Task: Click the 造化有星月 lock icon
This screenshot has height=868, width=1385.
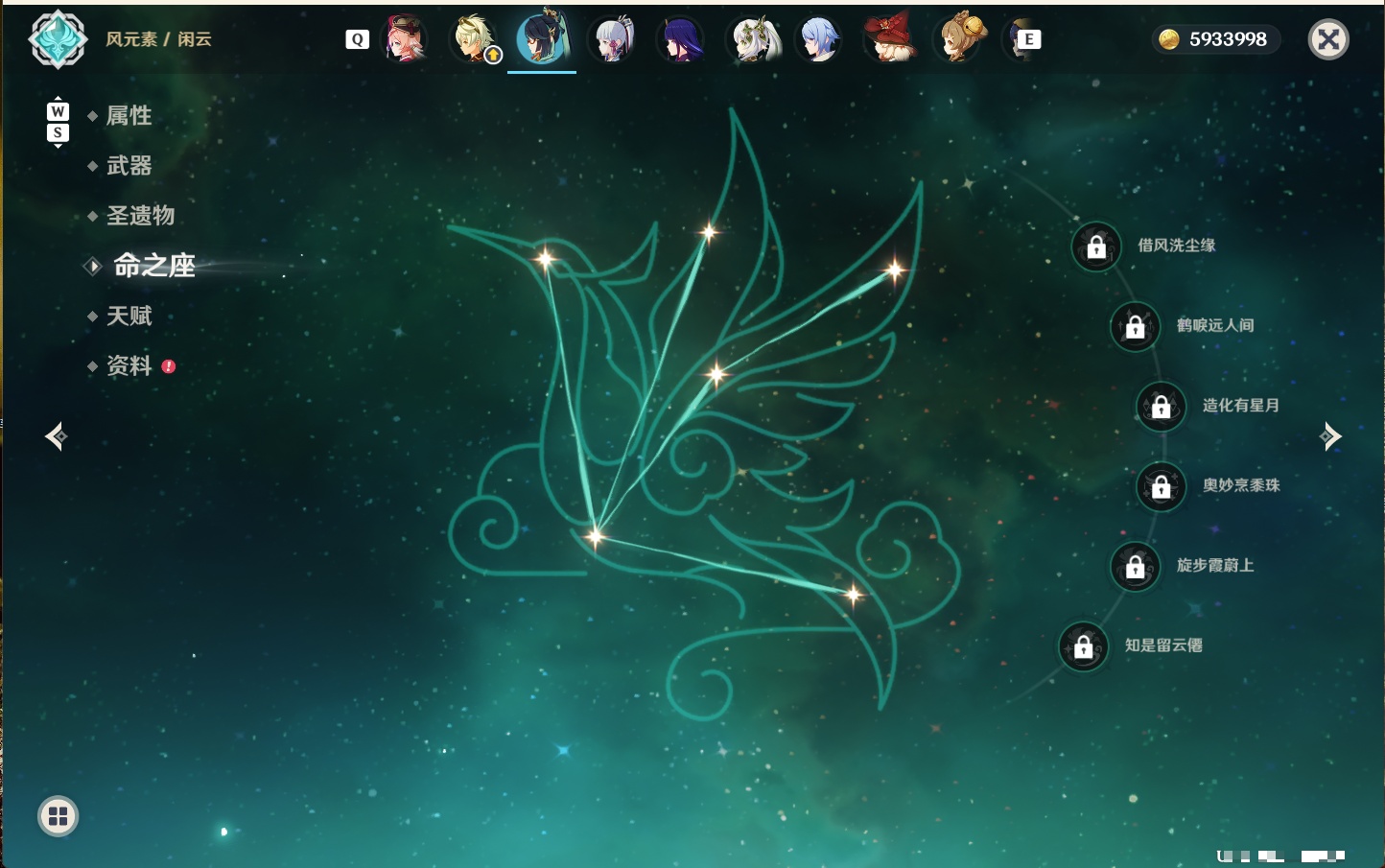Action: (1162, 406)
